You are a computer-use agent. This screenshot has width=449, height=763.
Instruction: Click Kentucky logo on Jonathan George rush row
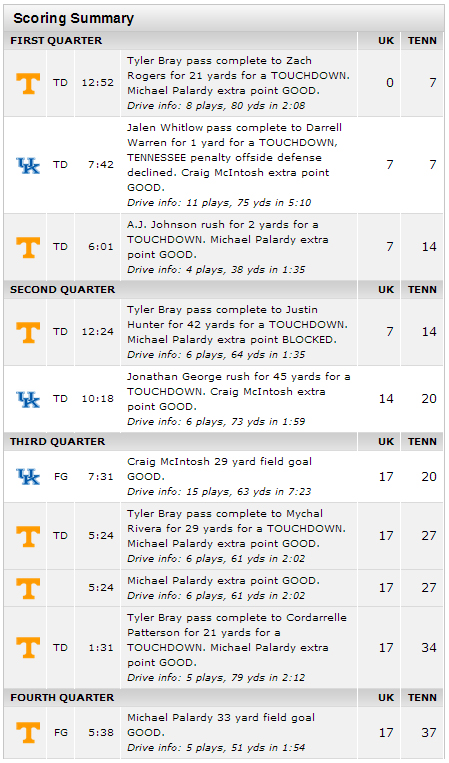28,399
